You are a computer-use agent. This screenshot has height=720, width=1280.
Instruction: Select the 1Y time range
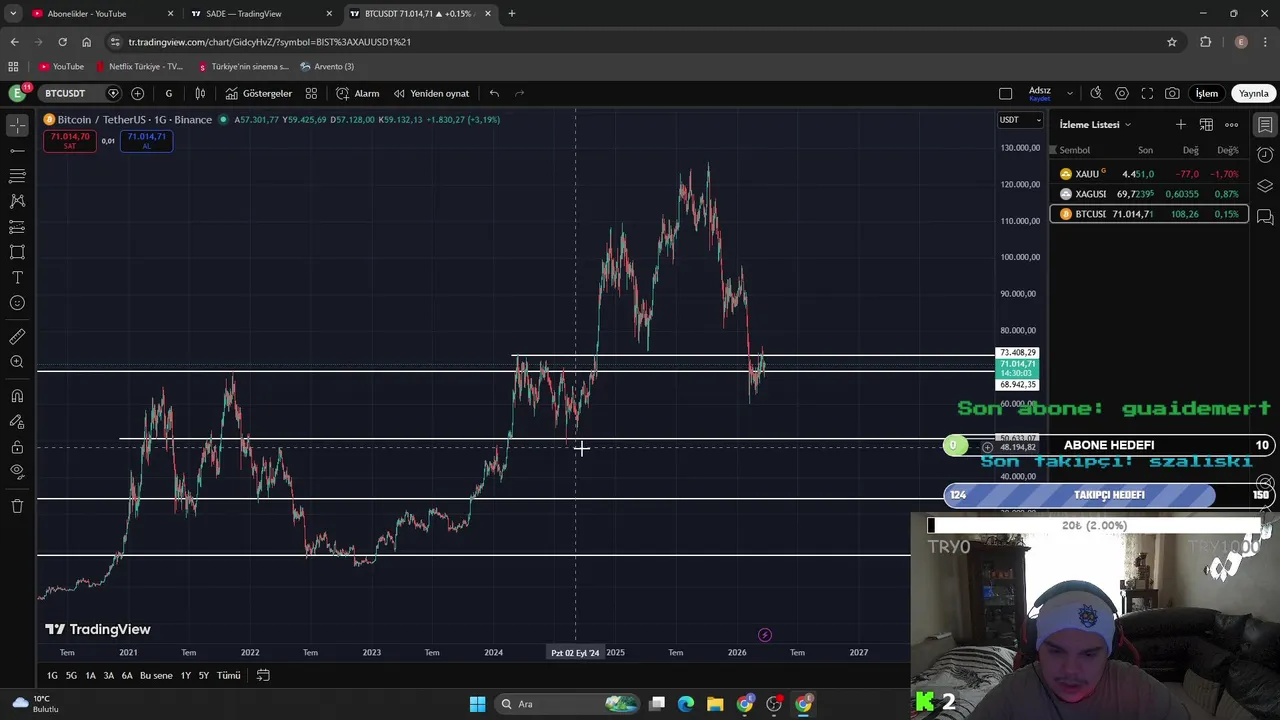tap(185, 676)
